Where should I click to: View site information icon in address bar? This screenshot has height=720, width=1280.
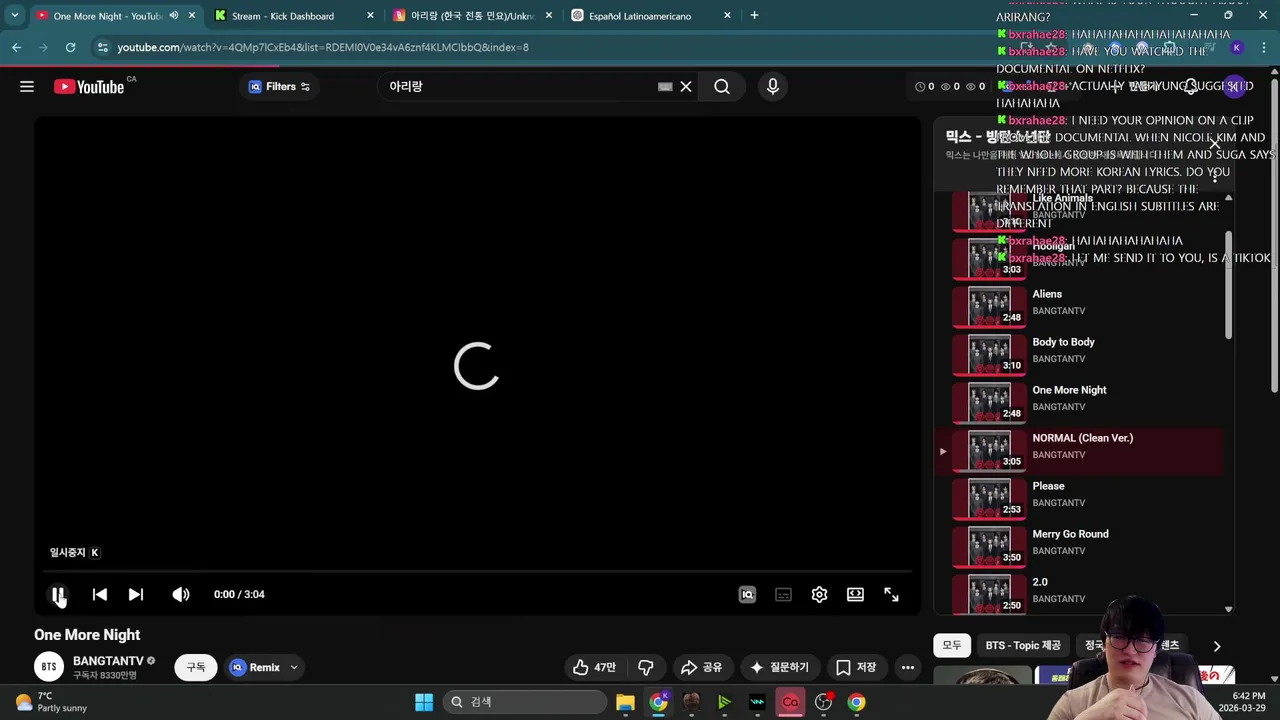[102, 47]
